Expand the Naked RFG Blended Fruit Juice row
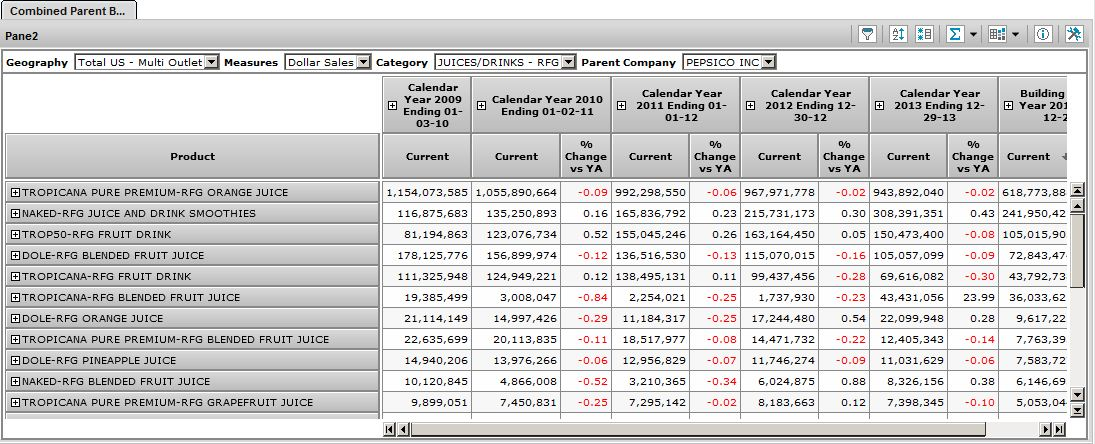This screenshot has height=444, width=1095. point(15,381)
